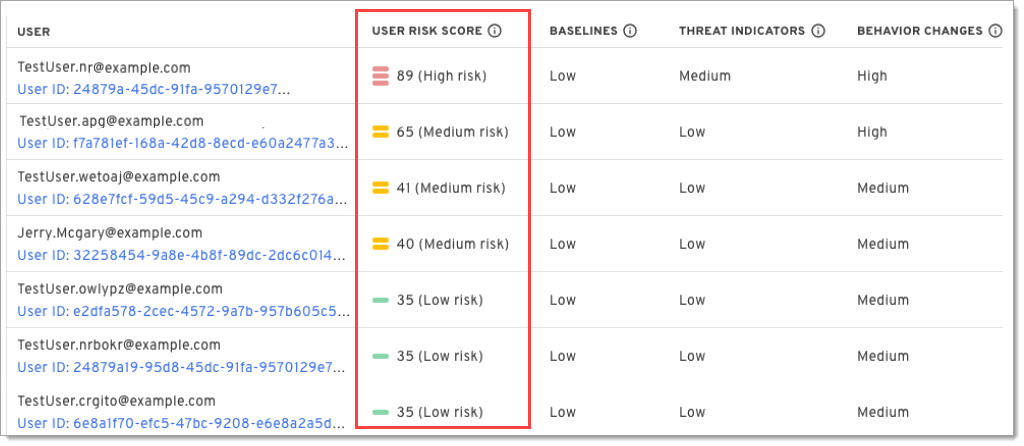Click yellow risk icon for score 40
The width and height of the screenshot is (1024, 446).
(380, 244)
